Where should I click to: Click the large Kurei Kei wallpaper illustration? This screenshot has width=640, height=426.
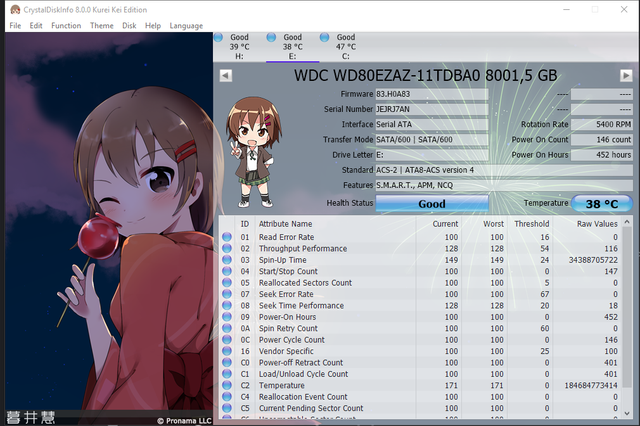tap(109, 229)
